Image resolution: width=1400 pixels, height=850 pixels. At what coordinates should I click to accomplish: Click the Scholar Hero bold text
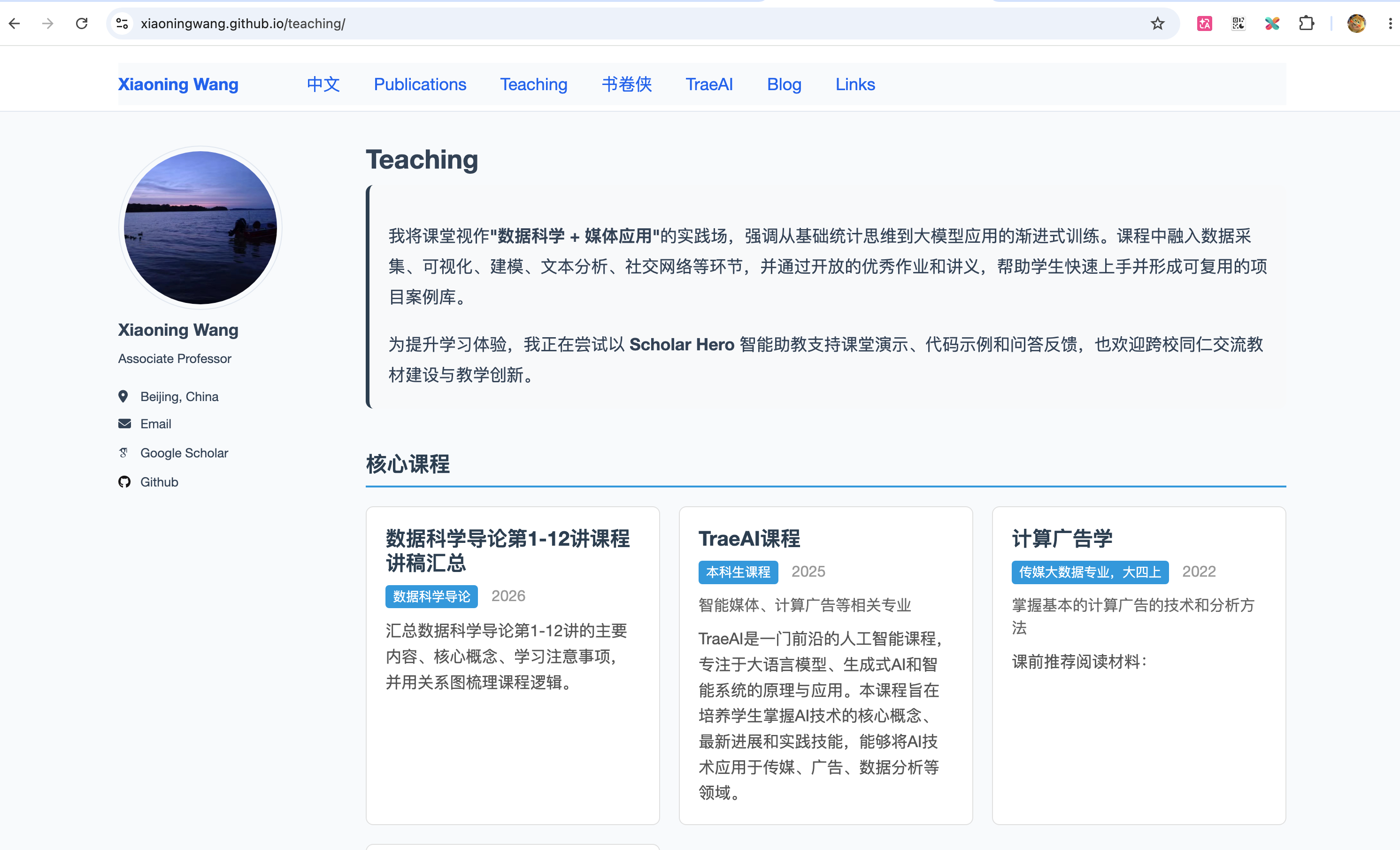tap(682, 344)
